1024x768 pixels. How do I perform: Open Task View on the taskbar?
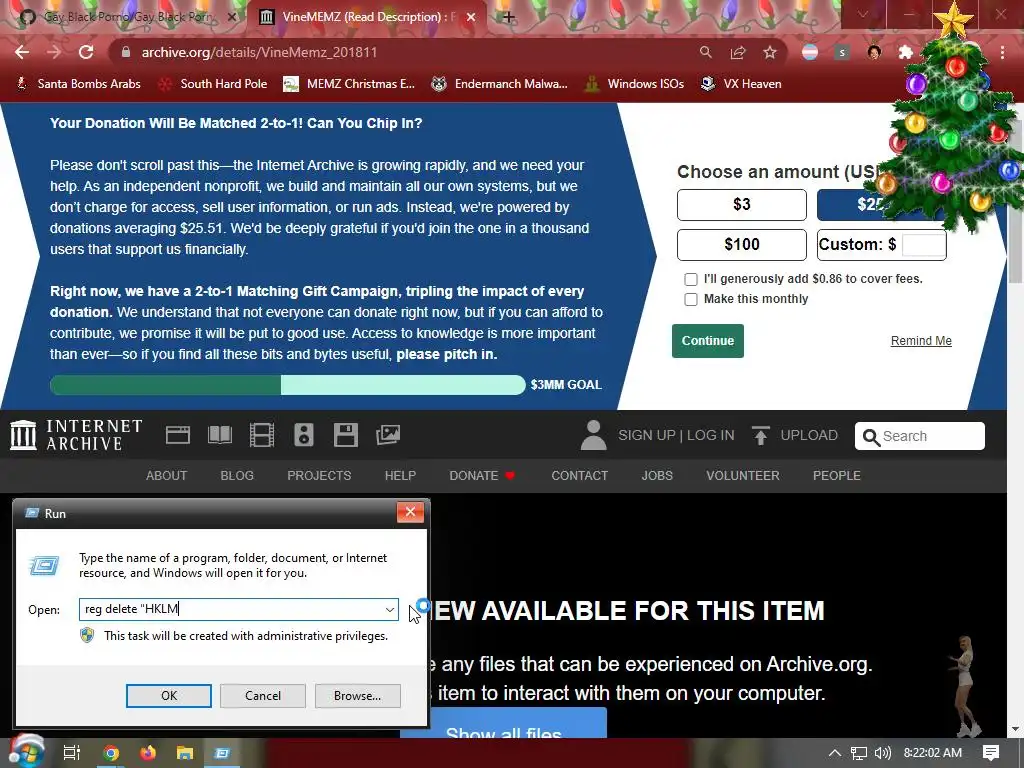[72, 753]
